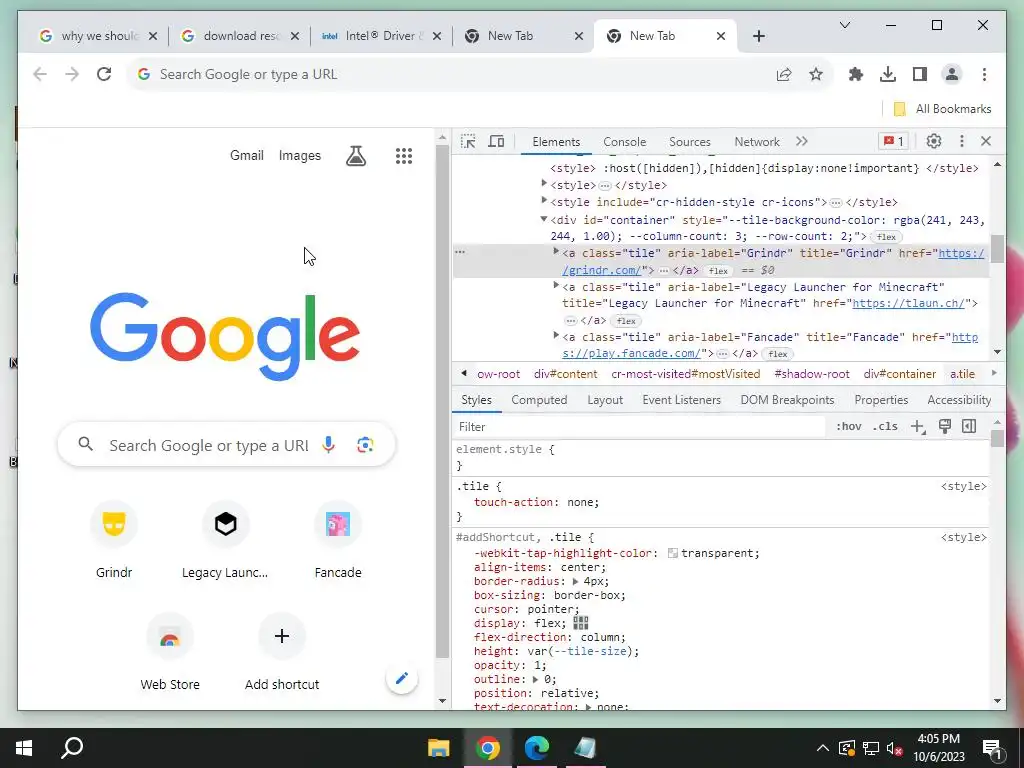Activate the DevTools inspect element picker
The image size is (1024, 768).
[x=468, y=141]
